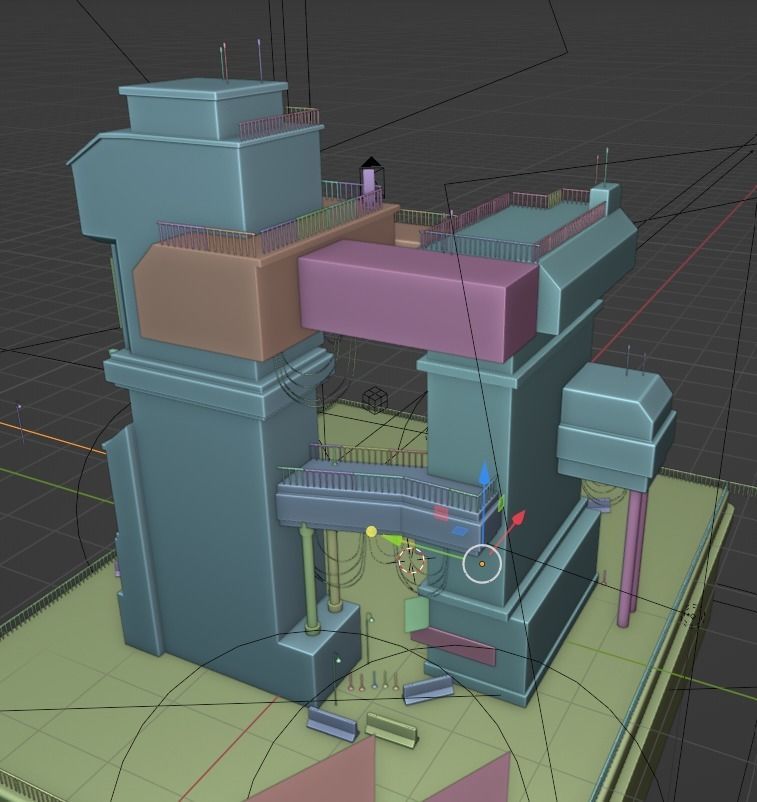The height and width of the screenshot is (802, 757).
Task: Select the yellow sphere under the bridge
Action: coord(371,532)
